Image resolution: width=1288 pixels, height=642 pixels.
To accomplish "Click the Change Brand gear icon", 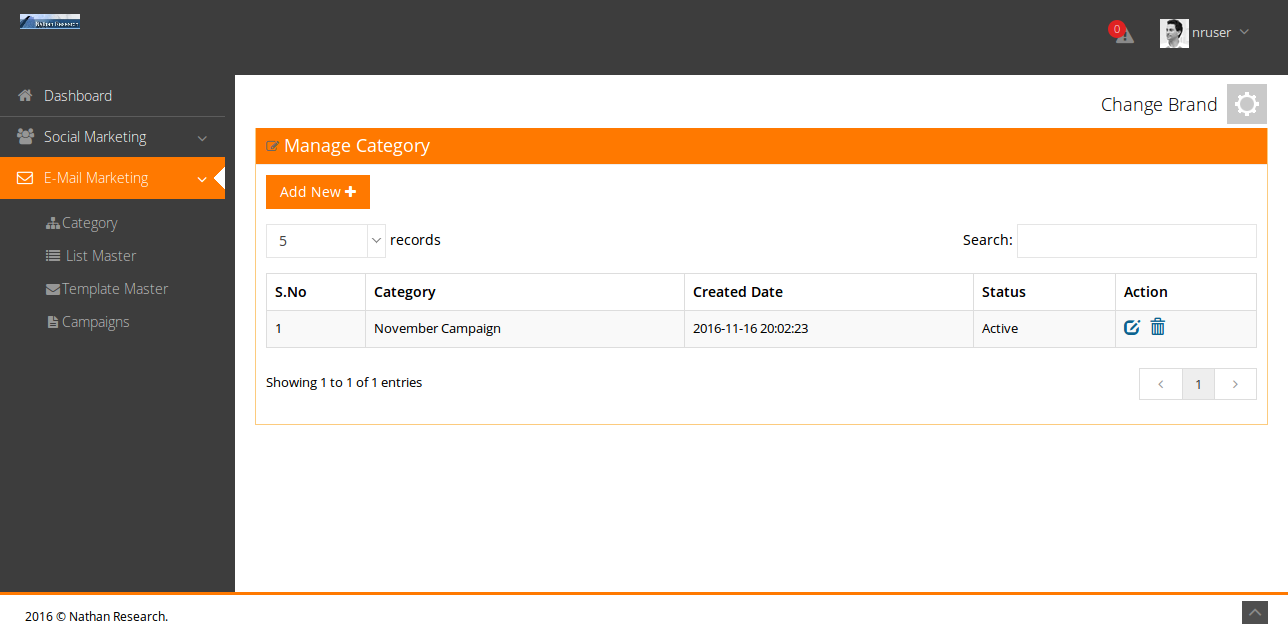I will tap(1247, 104).
